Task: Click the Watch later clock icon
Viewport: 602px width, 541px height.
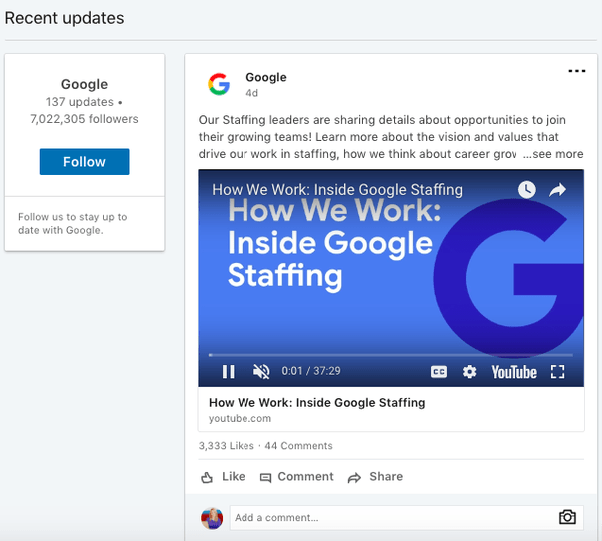Action: click(x=526, y=189)
